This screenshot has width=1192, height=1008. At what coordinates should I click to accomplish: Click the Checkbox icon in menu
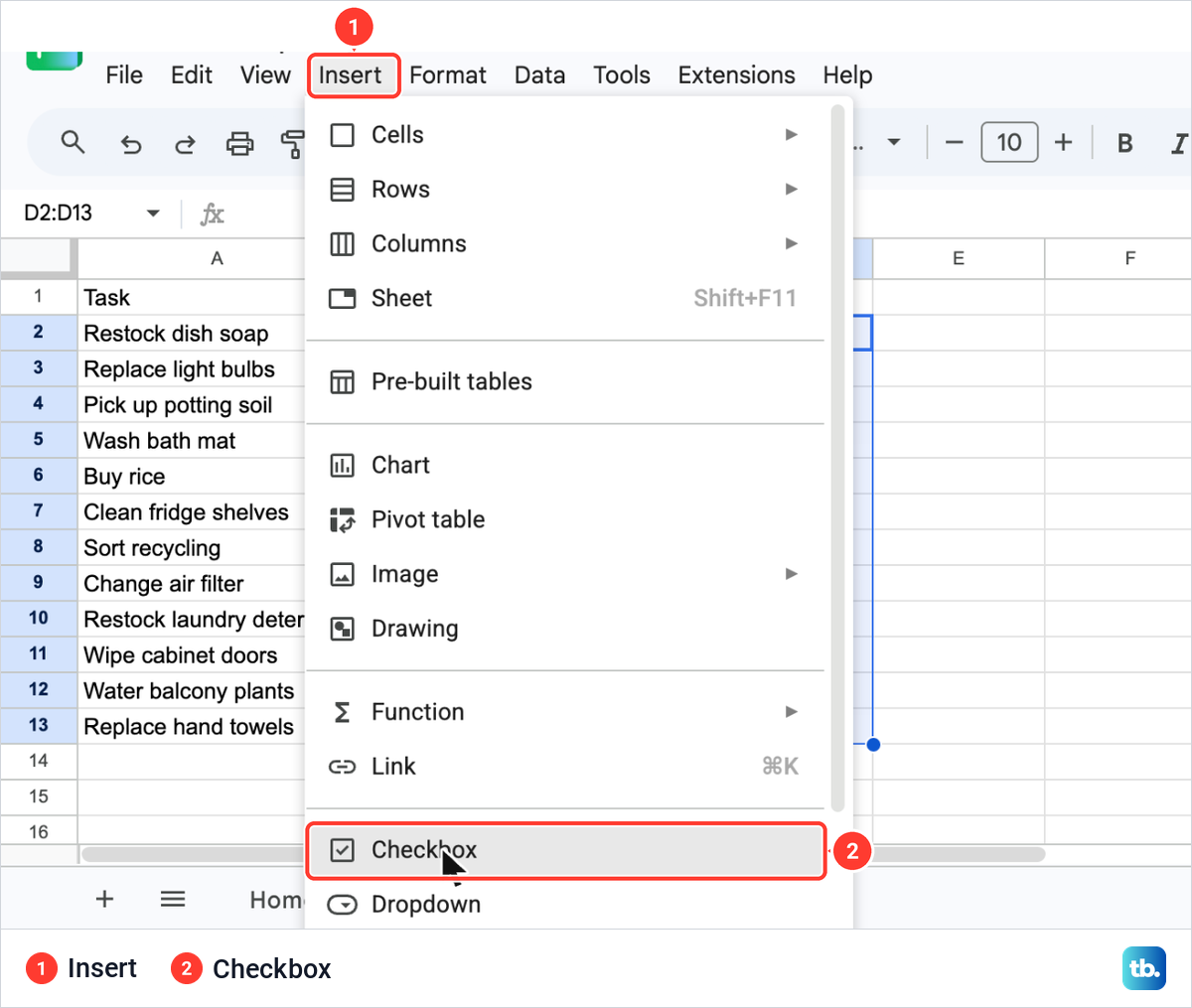click(342, 850)
